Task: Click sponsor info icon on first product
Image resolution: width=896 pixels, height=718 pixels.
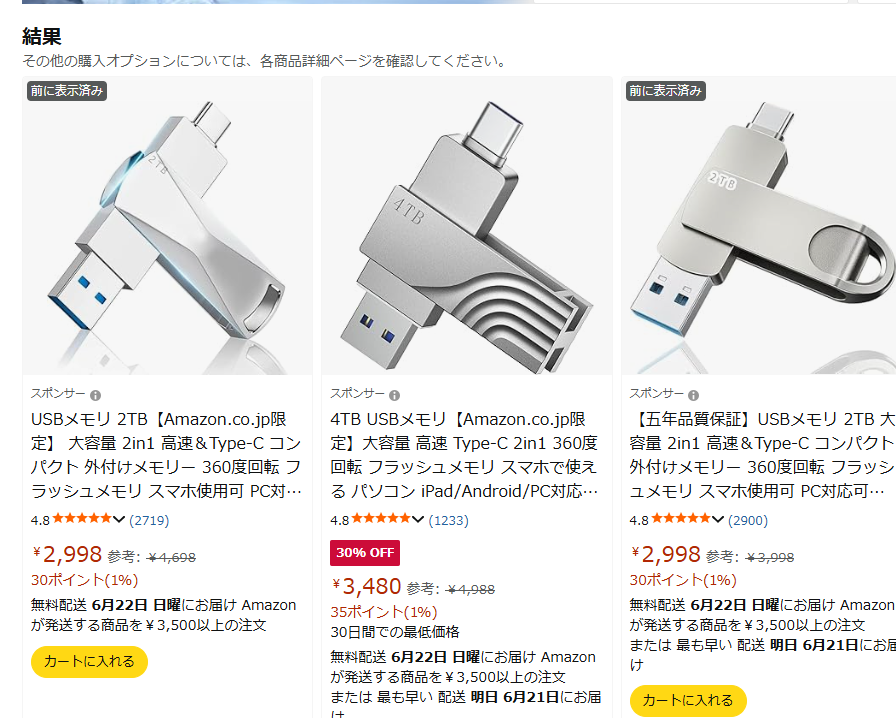Action: click(x=95, y=395)
